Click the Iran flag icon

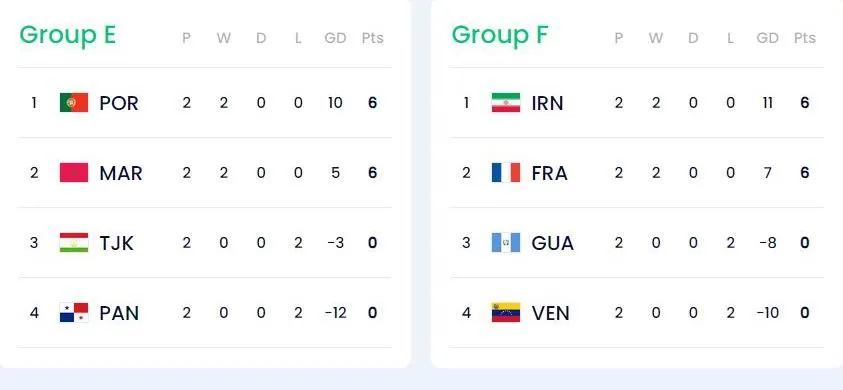tap(506, 102)
